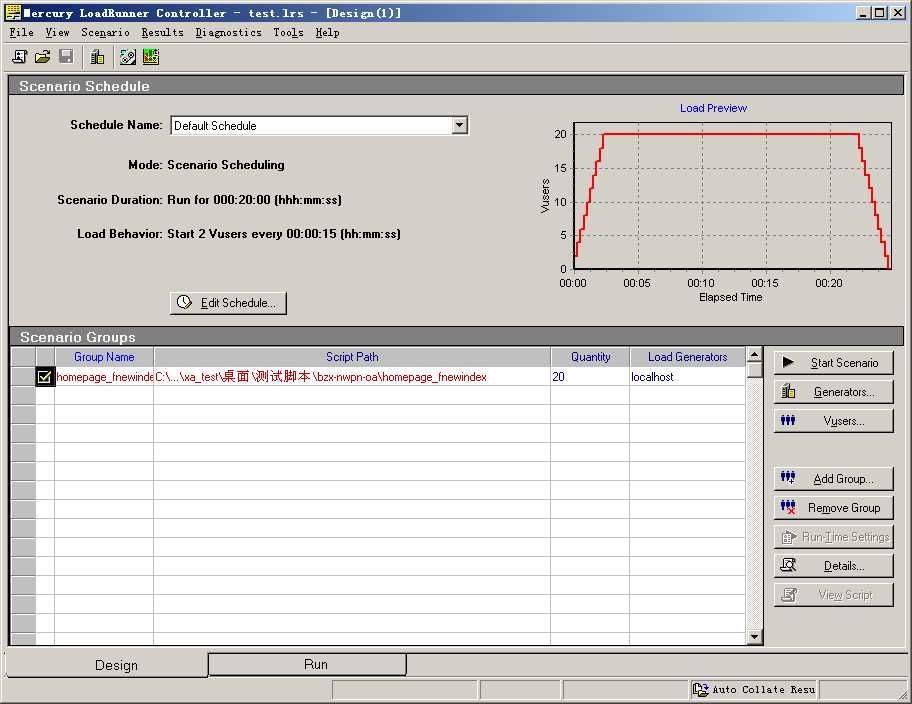
Task: Uncheck the homepage_fnewindex group checkbox
Action: (x=45, y=377)
